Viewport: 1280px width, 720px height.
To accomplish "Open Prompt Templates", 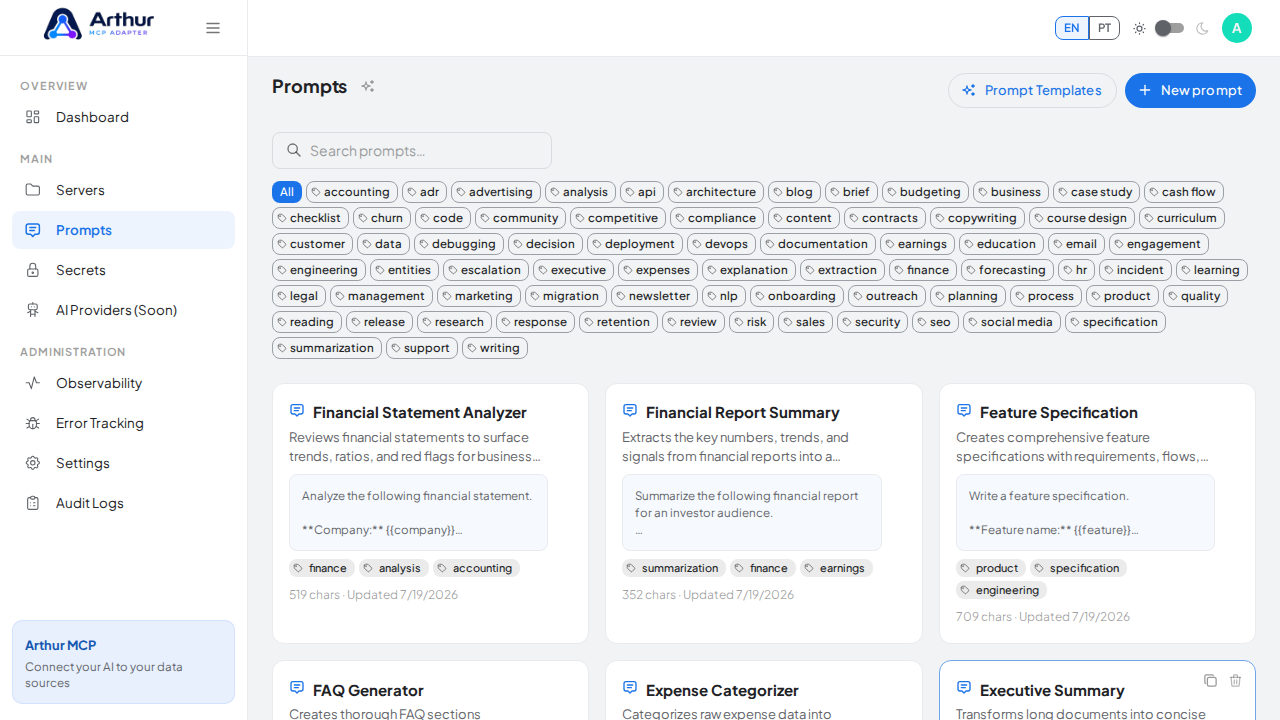I will [1032, 90].
